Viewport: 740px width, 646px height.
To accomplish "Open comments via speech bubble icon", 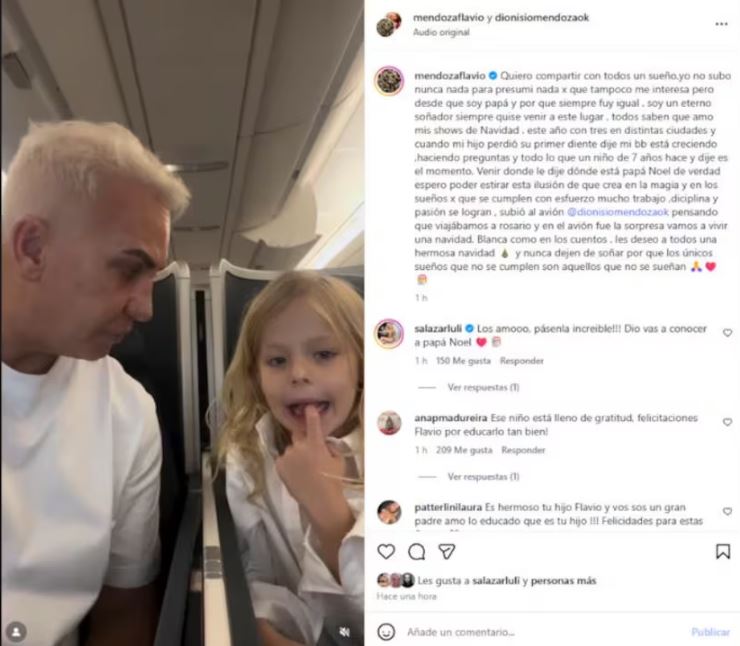I will tap(416, 551).
